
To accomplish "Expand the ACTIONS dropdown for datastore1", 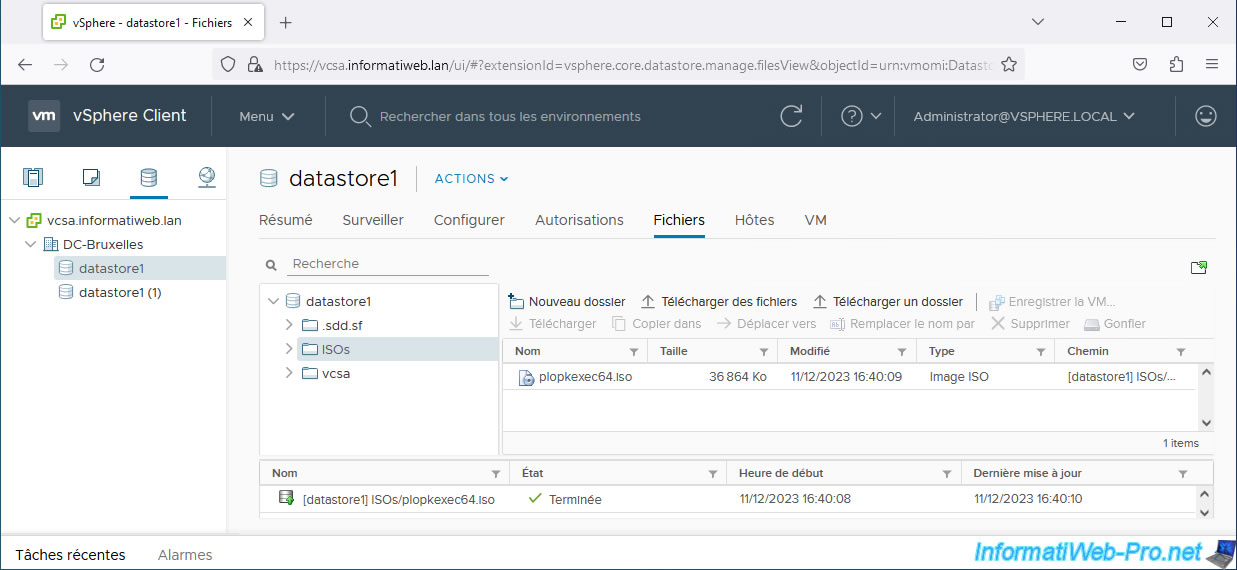I will click(x=471, y=179).
